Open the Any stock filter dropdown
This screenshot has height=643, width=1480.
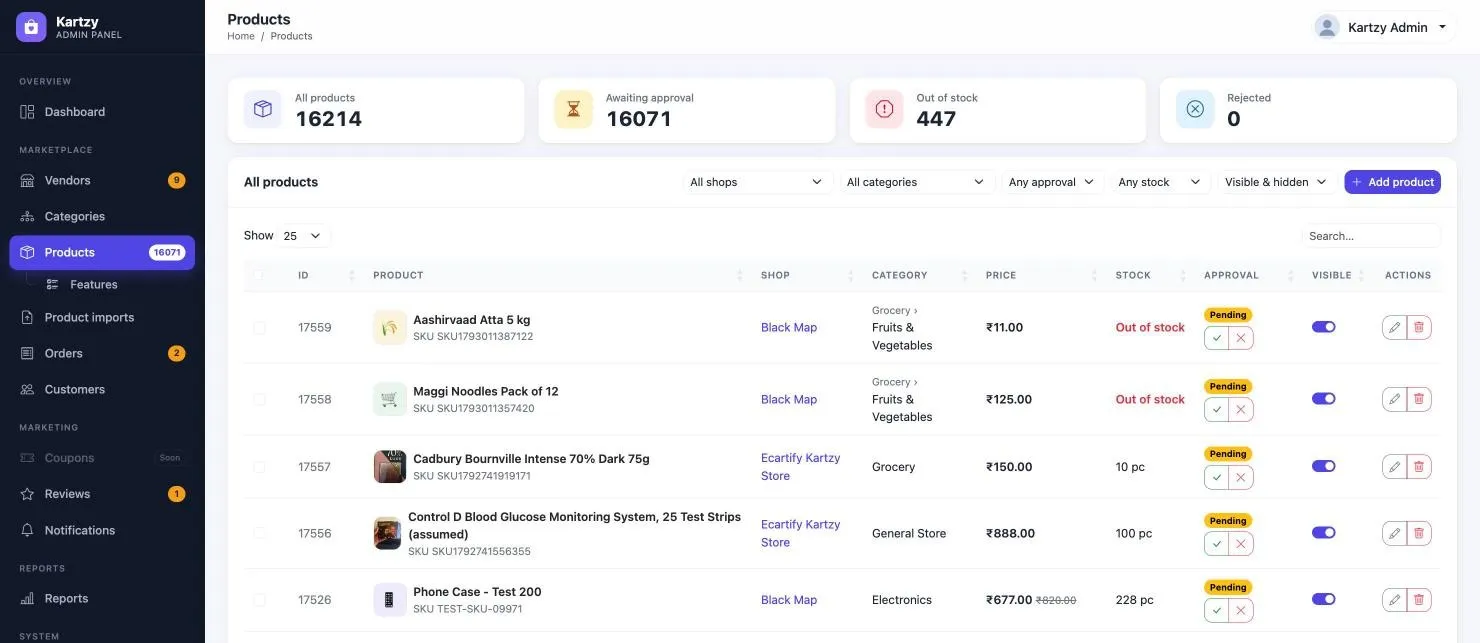click(x=1160, y=182)
